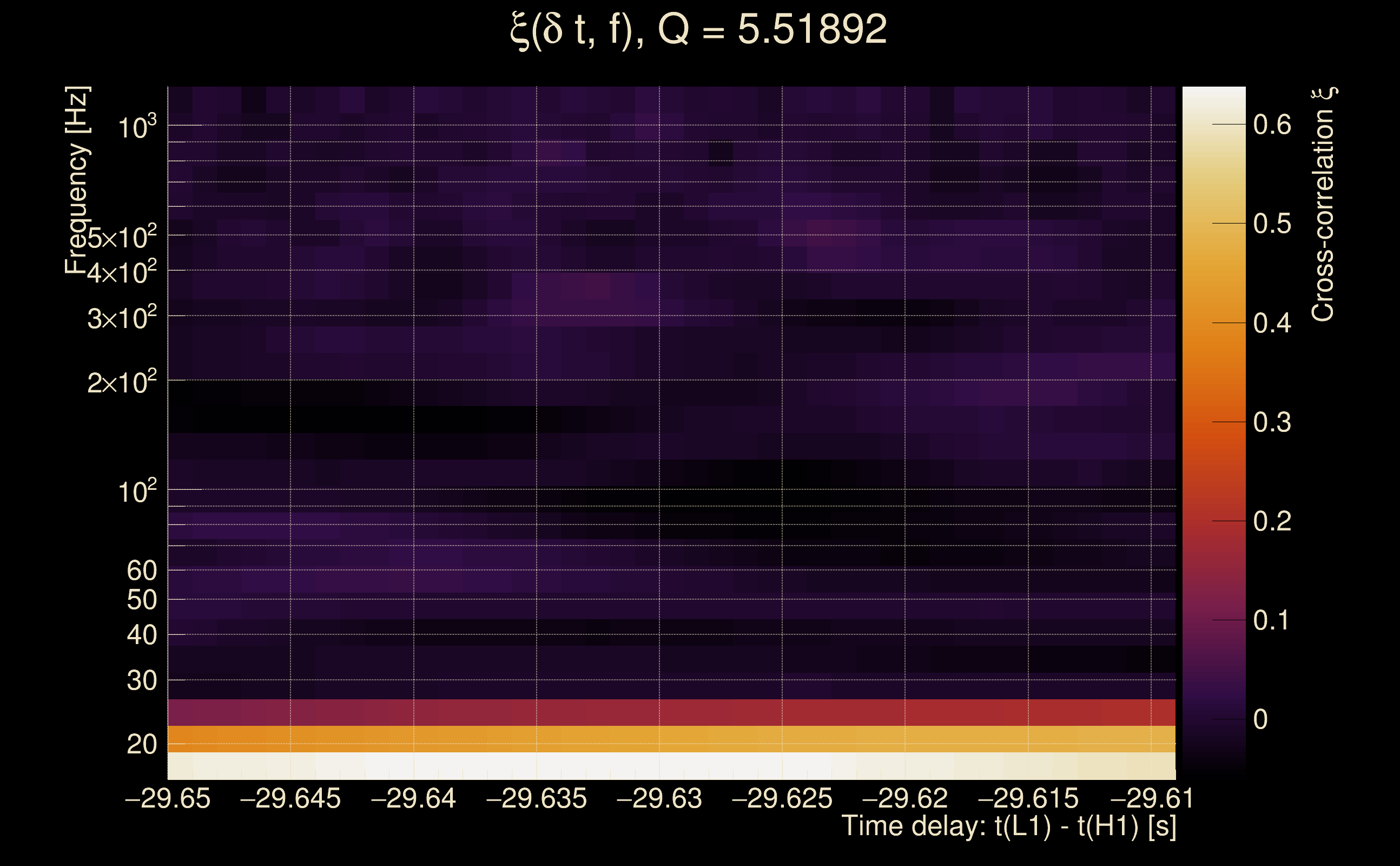1400x866 pixels.
Task: Click the −29.61 x-axis tick label
Action: 1152,798
